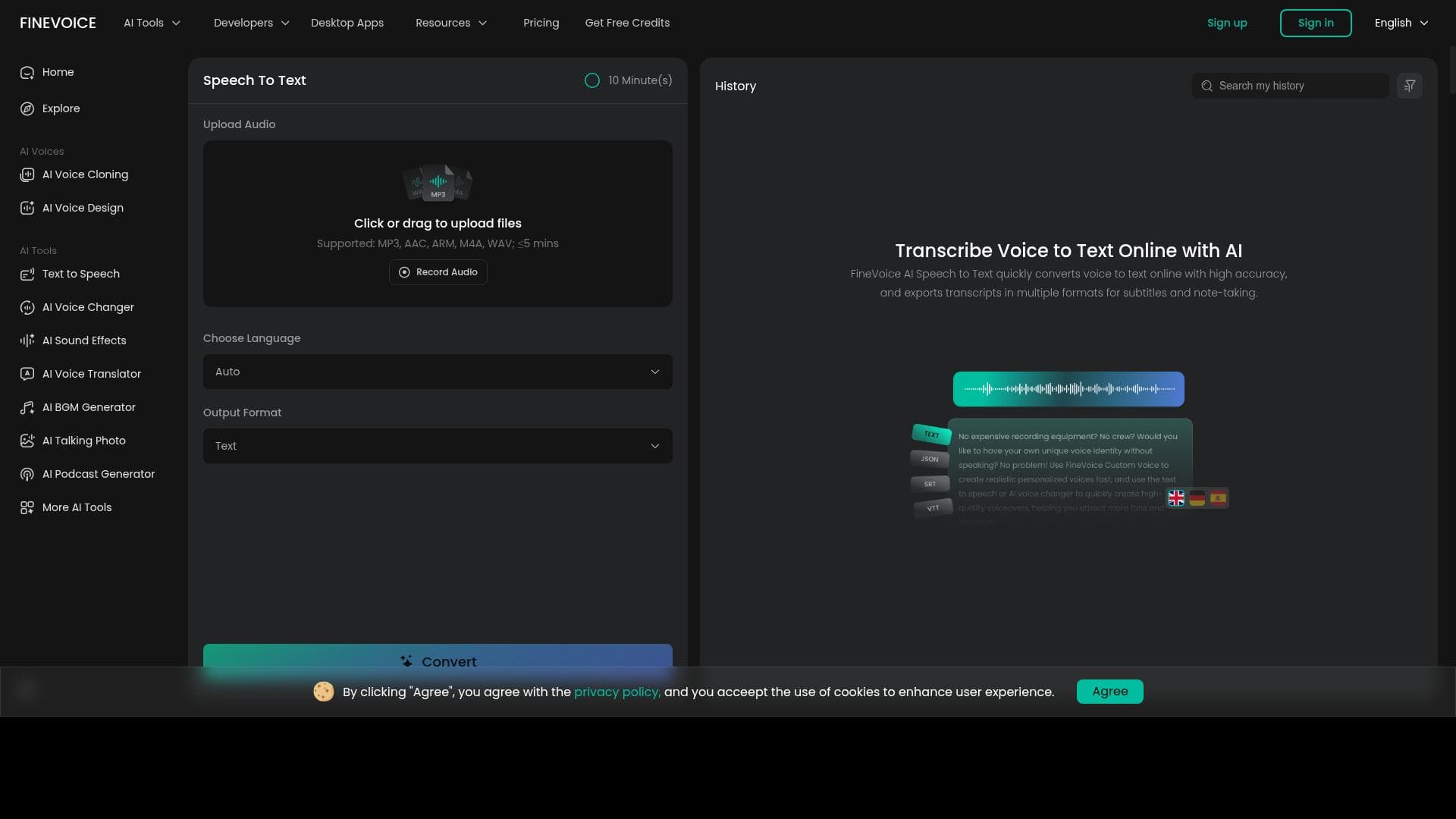The image size is (1456, 819).
Task: Click the Search my history field
Action: [1298, 86]
